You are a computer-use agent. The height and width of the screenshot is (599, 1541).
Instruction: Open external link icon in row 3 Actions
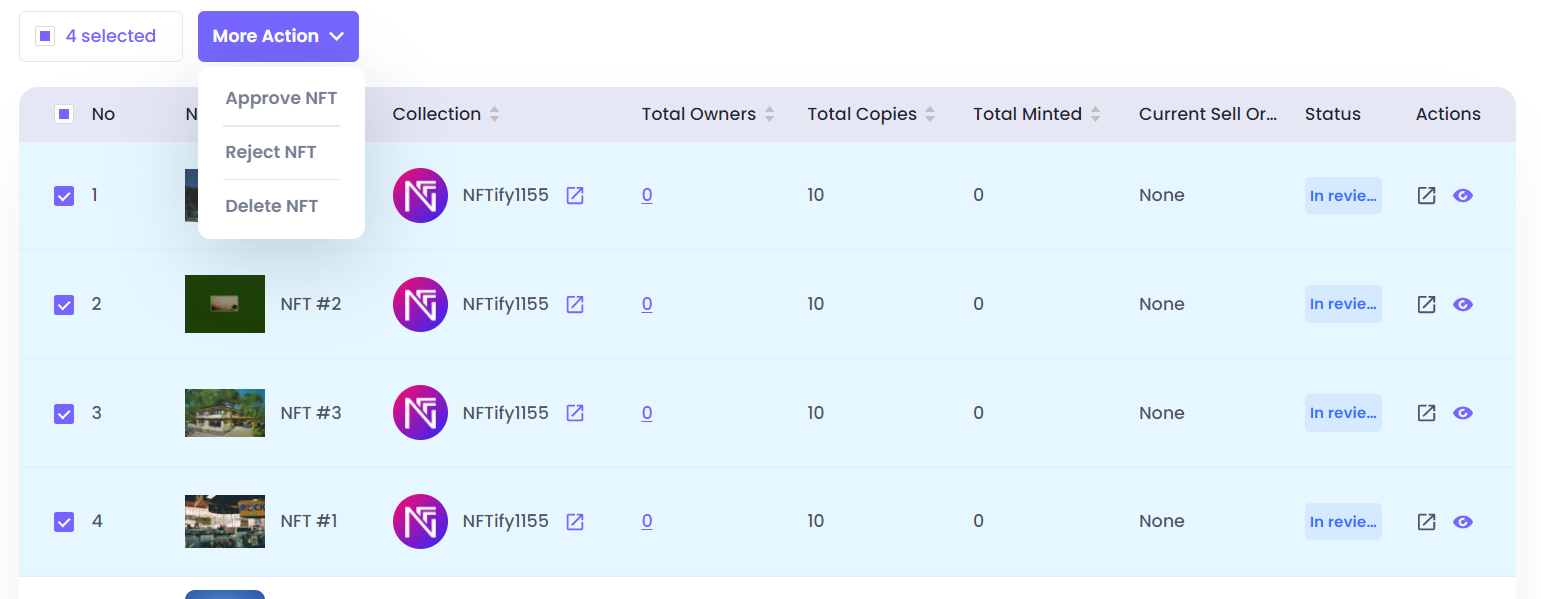click(1427, 413)
